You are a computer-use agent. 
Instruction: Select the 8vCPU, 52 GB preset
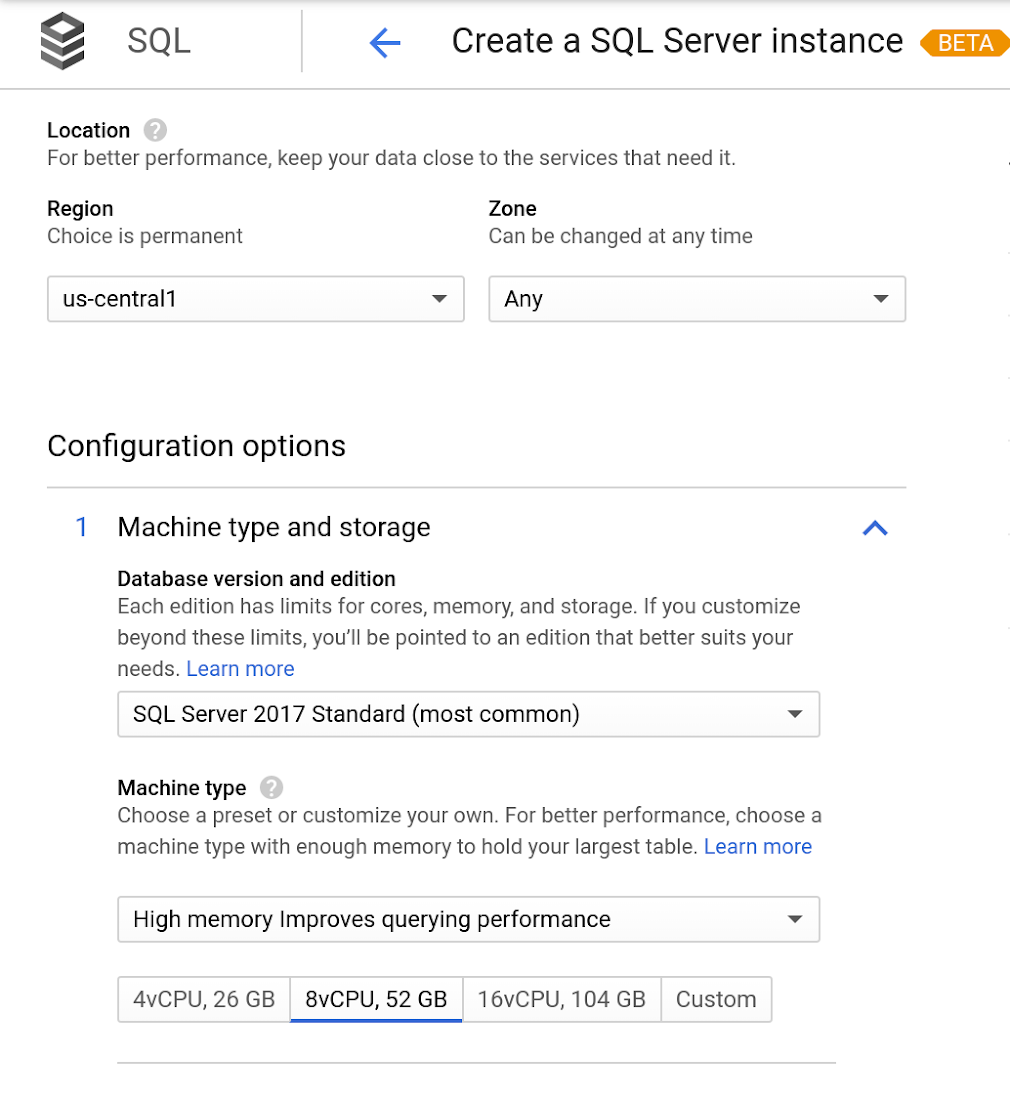click(x=376, y=999)
